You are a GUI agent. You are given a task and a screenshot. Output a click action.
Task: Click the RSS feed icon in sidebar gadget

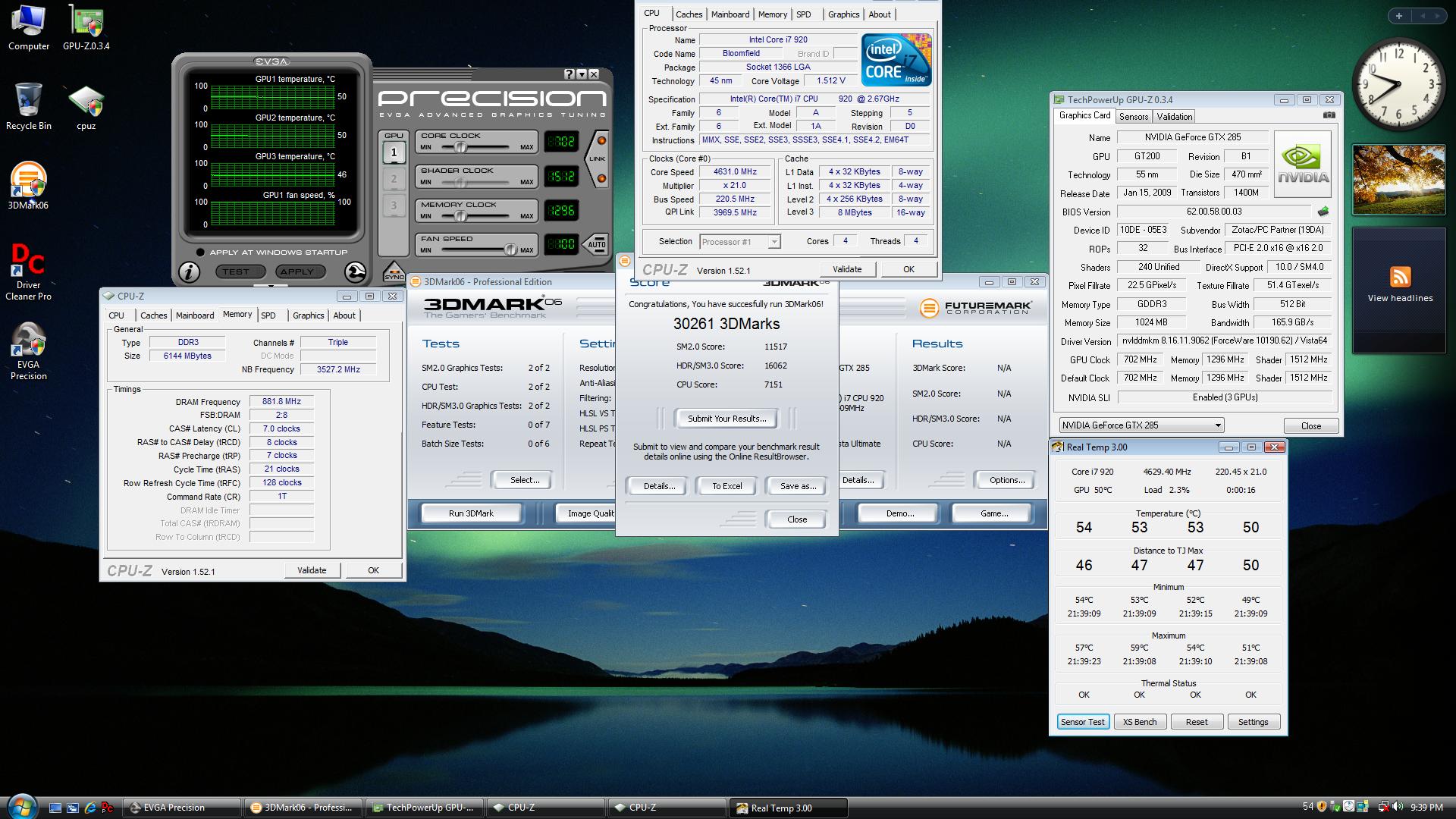[1400, 276]
